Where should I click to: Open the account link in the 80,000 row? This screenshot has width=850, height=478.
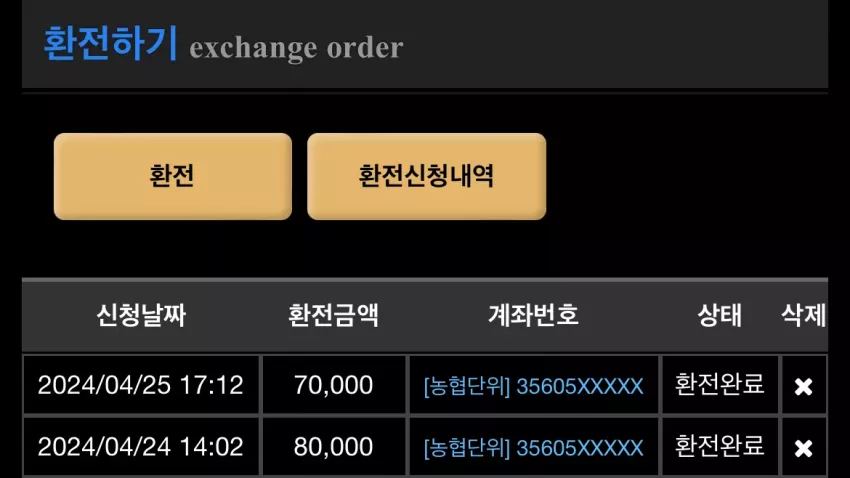pos(533,448)
